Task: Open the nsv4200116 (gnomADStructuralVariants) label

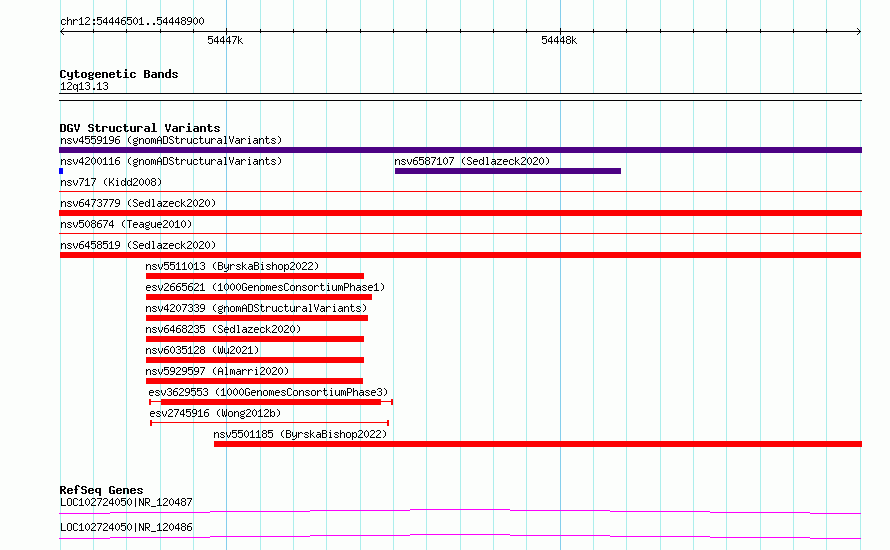Action: click(x=171, y=161)
